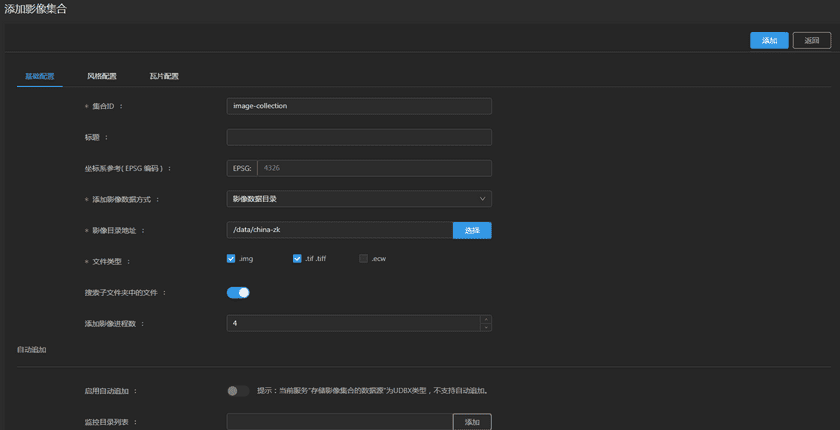Increase 添加影像进程数 with up arrow

coord(486,320)
